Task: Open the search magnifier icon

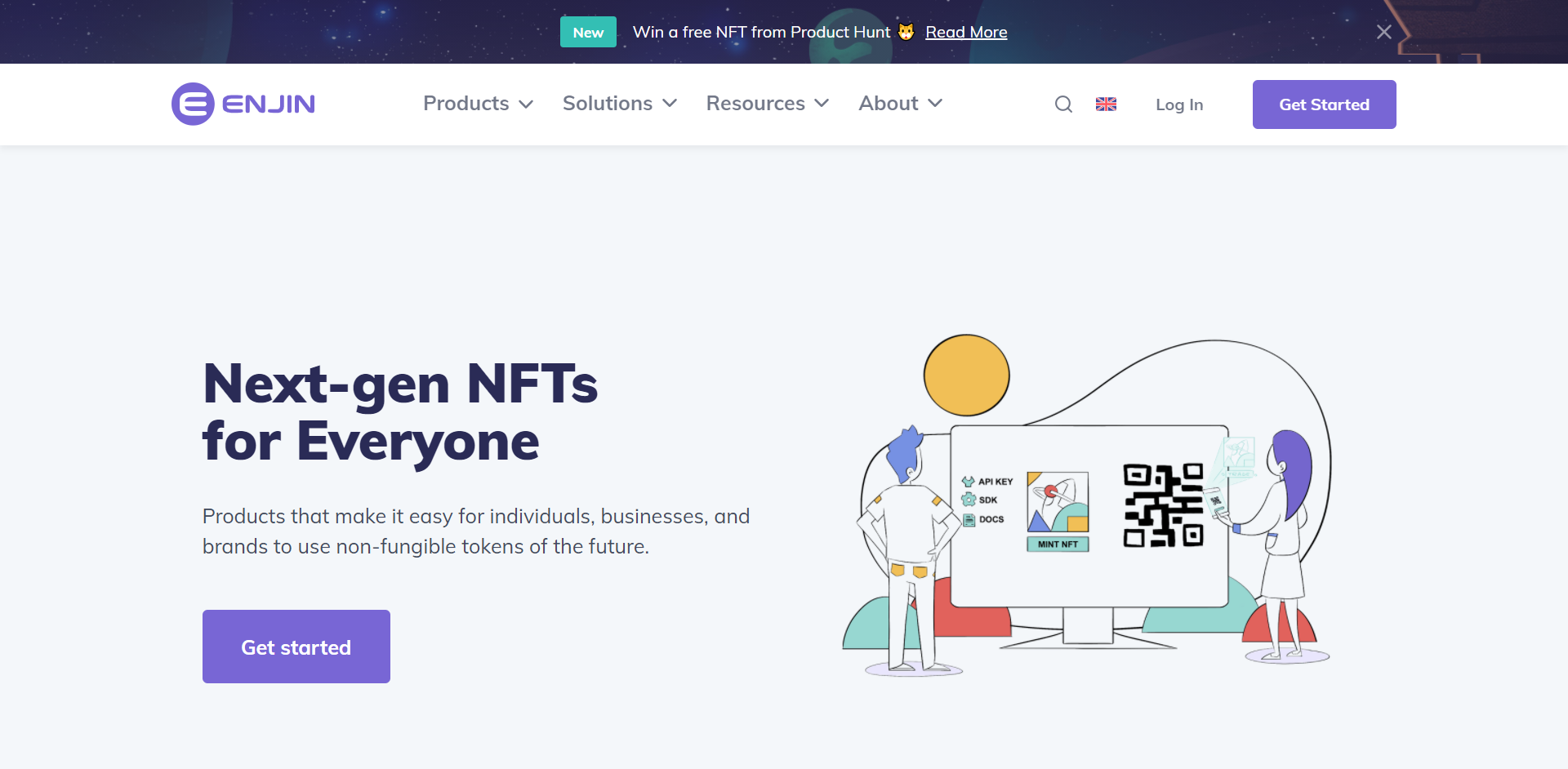Action: (1062, 104)
